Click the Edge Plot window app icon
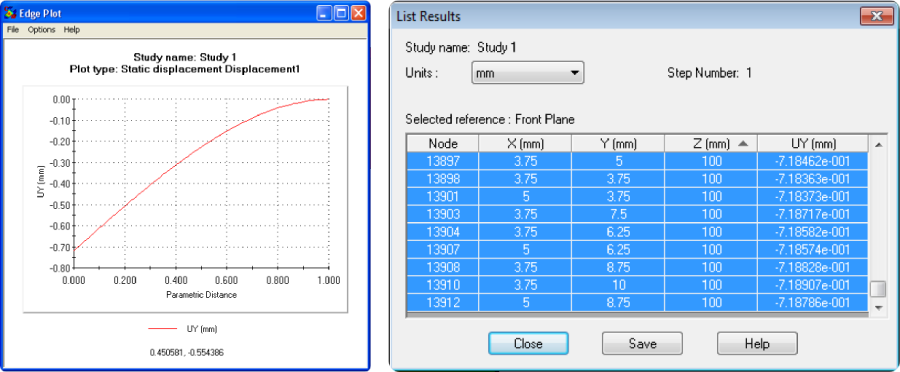Image resolution: width=900 pixels, height=372 pixels. click(9, 13)
